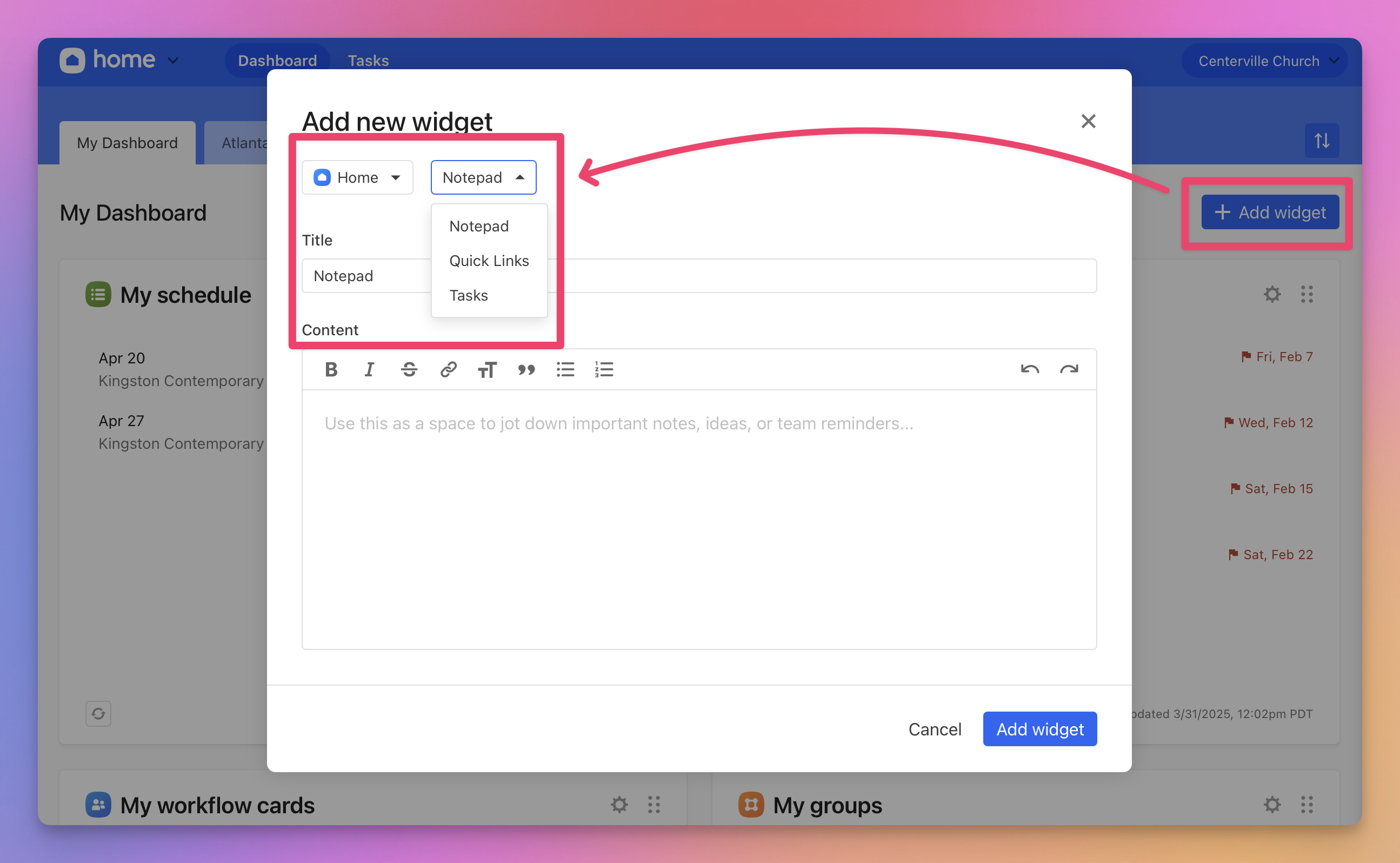Choose Quick Links from the widget list
The image size is (1400, 863).
pyautogui.click(x=489, y=261)
